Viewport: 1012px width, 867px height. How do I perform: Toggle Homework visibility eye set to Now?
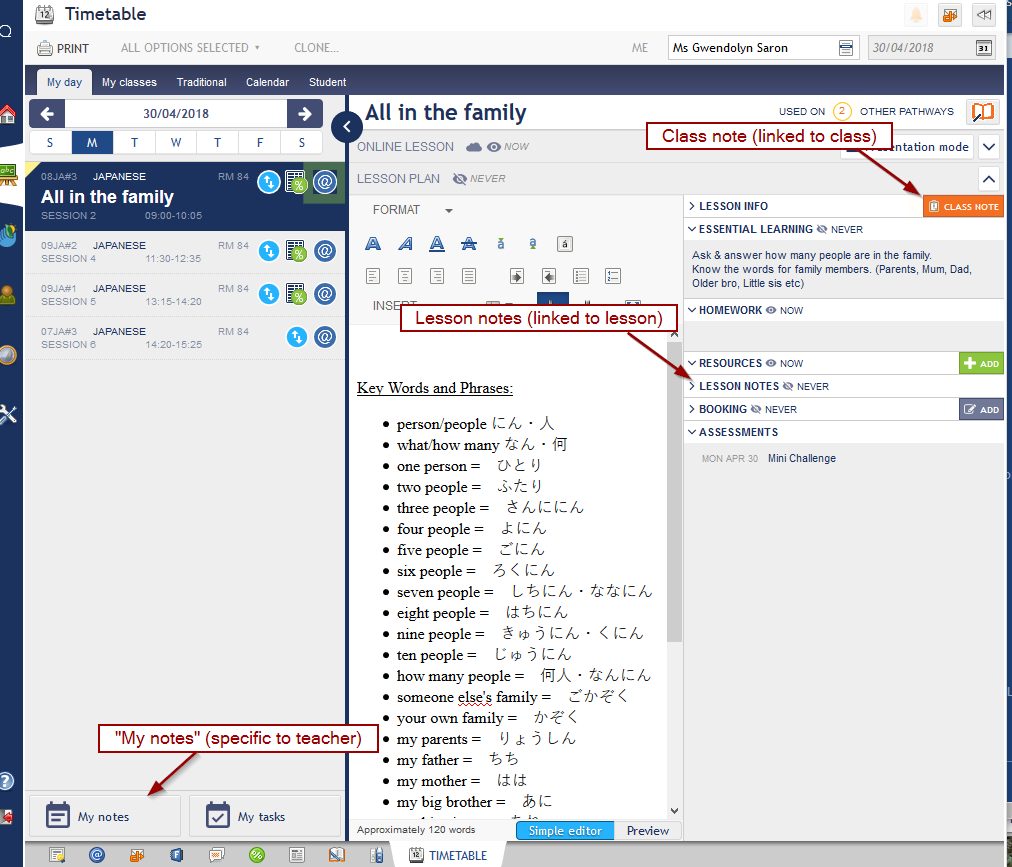771,311
